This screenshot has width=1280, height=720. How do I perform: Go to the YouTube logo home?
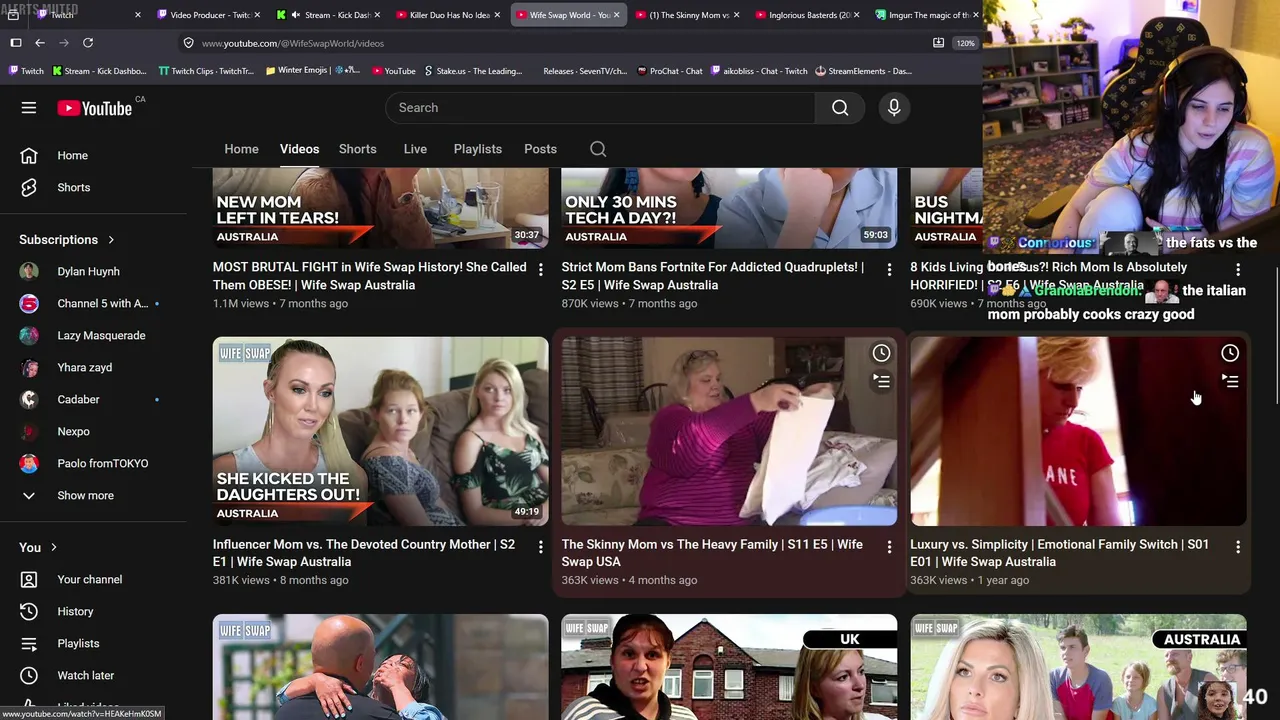pos(95,108)
